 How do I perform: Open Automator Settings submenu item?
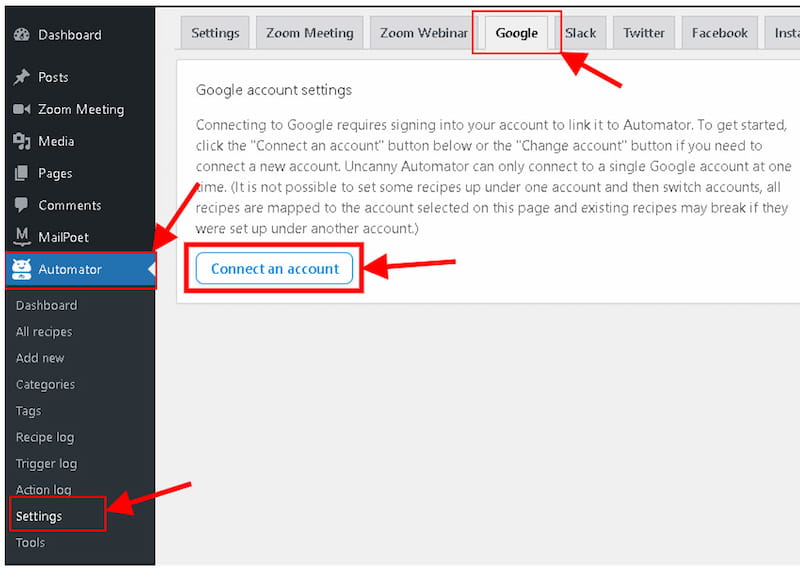click(39, 516)
